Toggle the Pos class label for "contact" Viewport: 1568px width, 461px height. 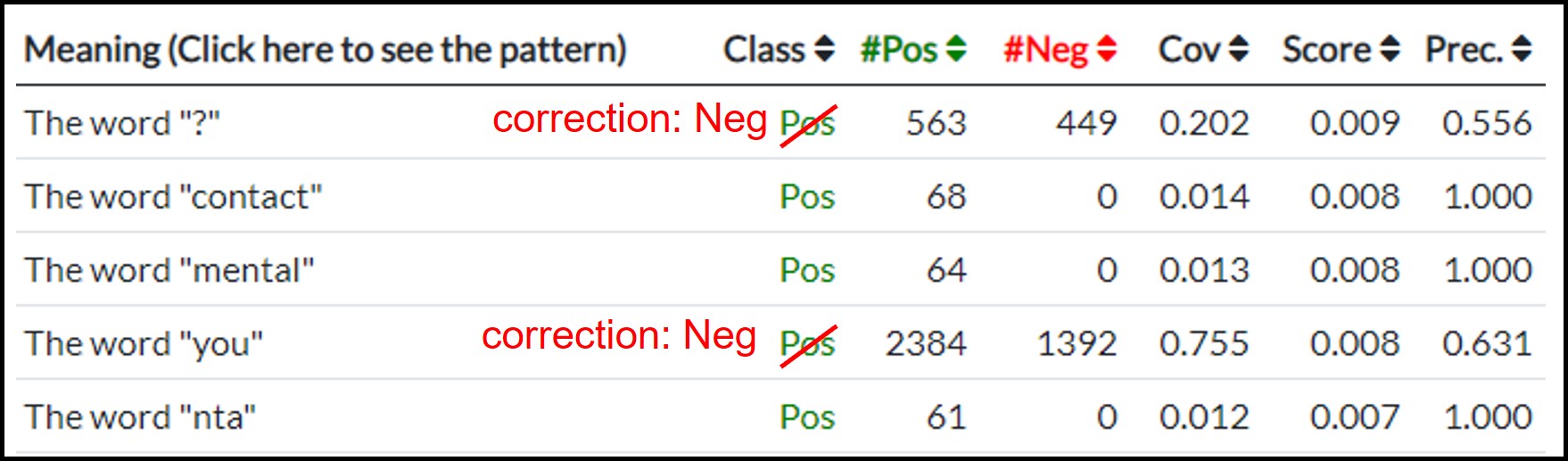click(807, 196)
